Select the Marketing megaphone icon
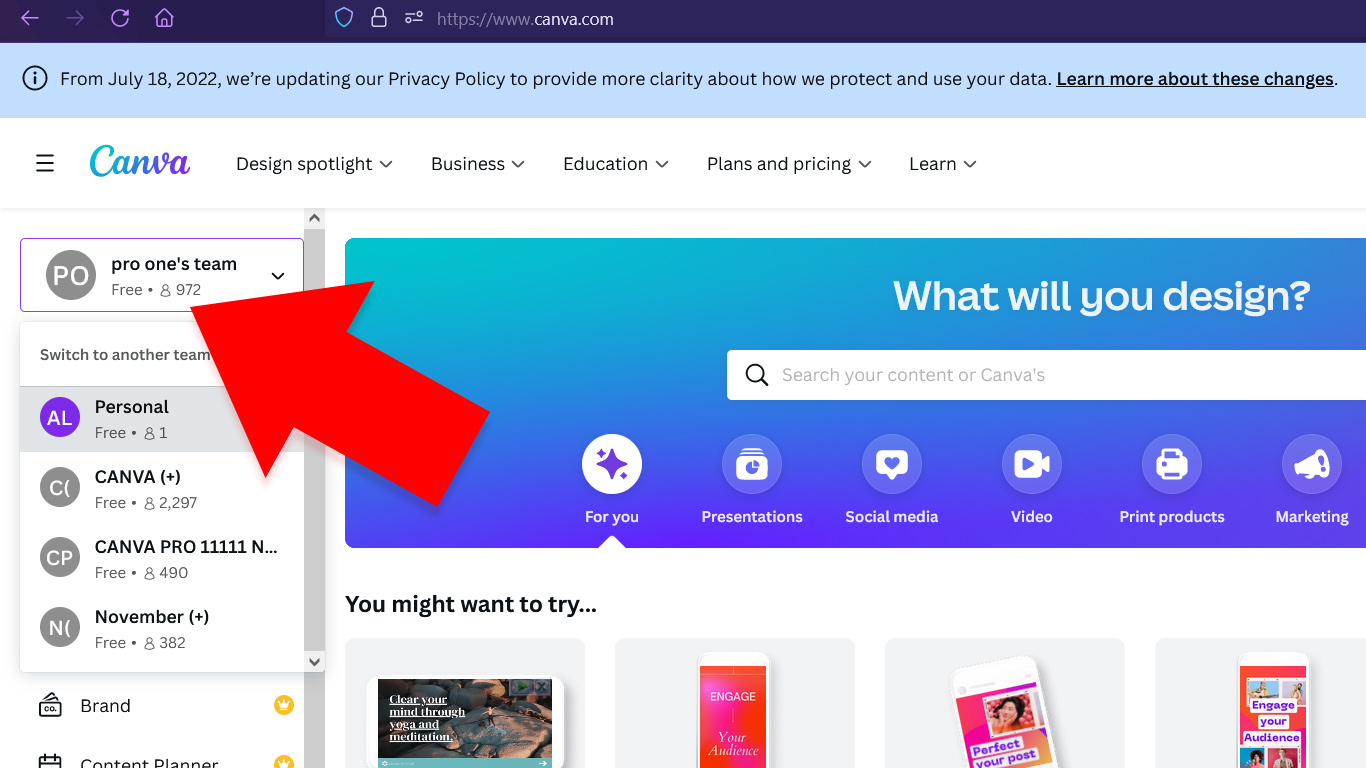 click(x=1312, y=464)
